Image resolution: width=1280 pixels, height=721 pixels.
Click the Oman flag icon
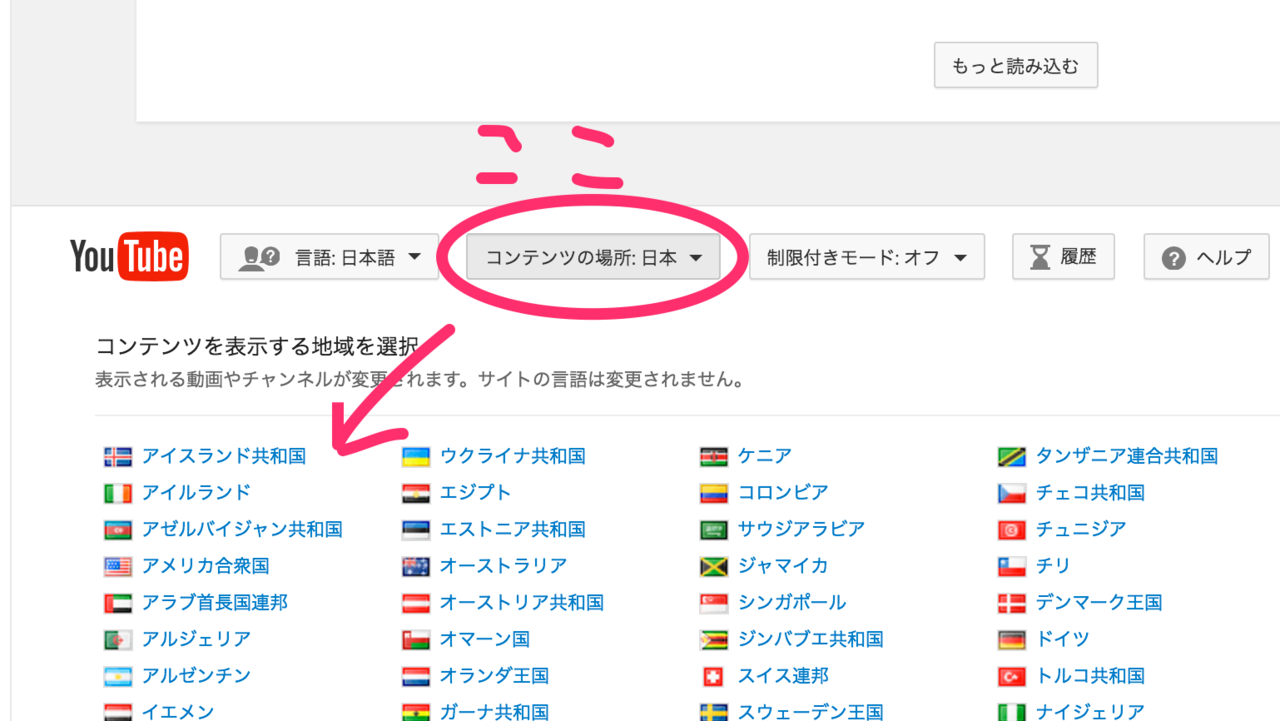[x=416, y=640]
